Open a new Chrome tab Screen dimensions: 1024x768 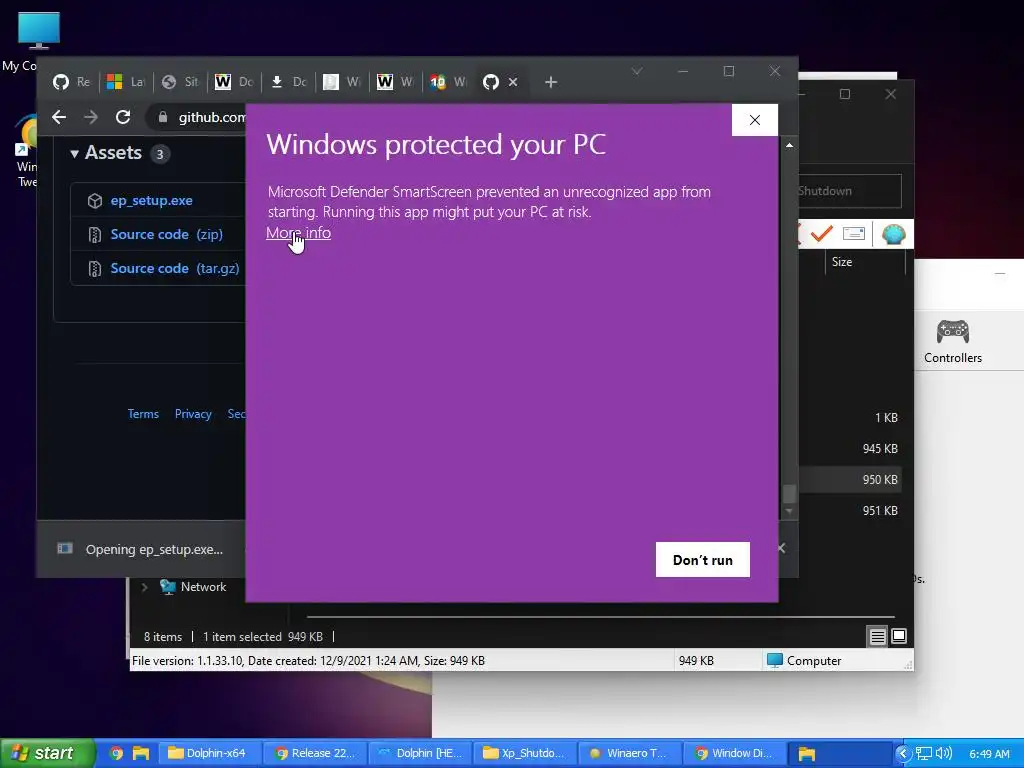(551, 82)
